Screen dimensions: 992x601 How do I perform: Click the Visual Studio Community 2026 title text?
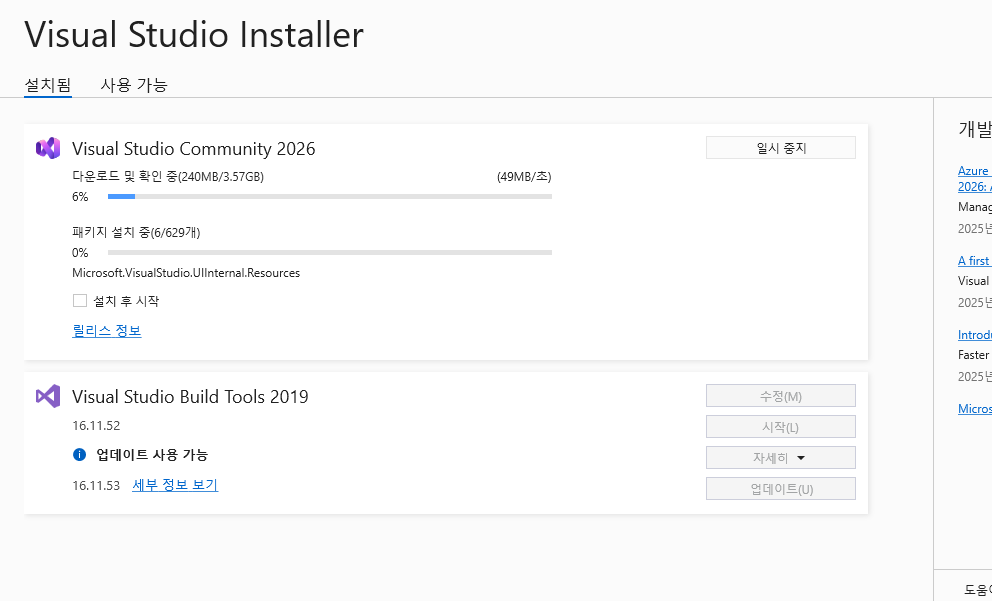coord(194,149)
